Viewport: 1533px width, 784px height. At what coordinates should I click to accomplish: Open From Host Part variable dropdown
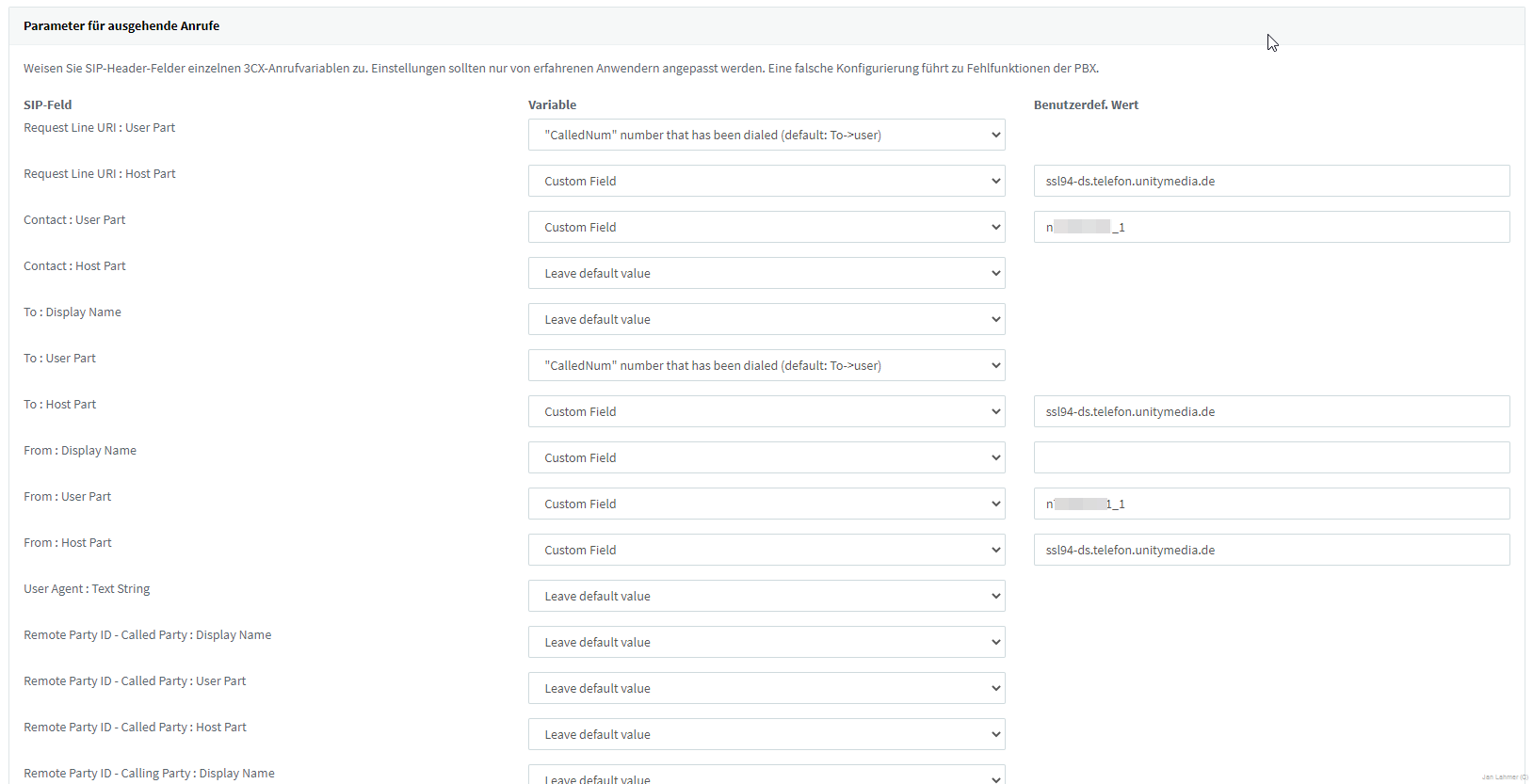[766, 550]
